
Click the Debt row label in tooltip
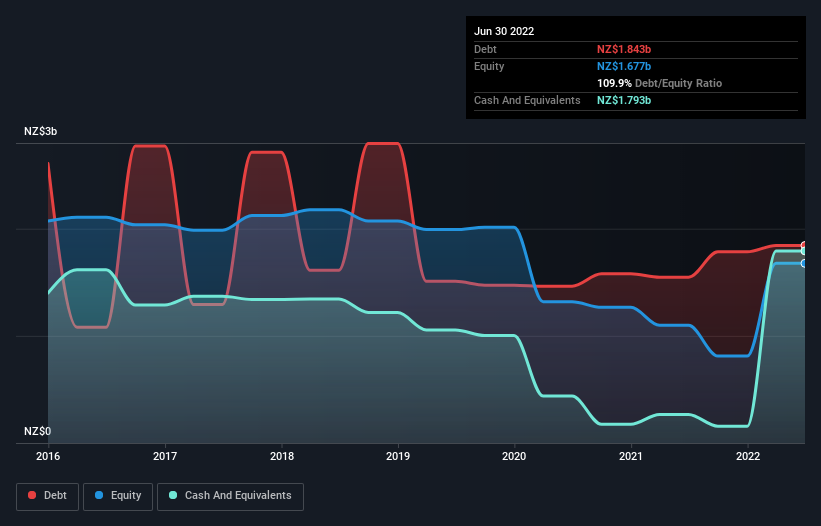[485, 49]
